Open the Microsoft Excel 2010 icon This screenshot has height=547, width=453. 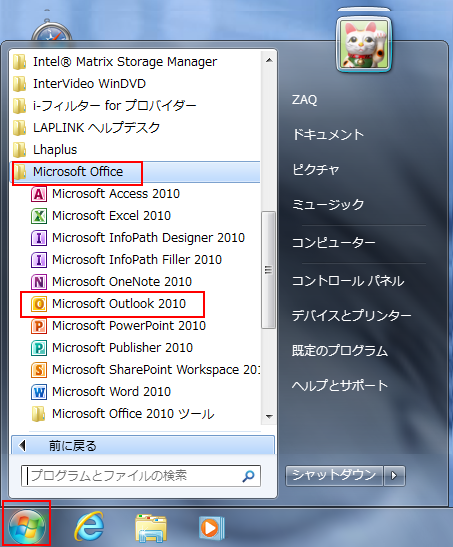pos(39,216)
